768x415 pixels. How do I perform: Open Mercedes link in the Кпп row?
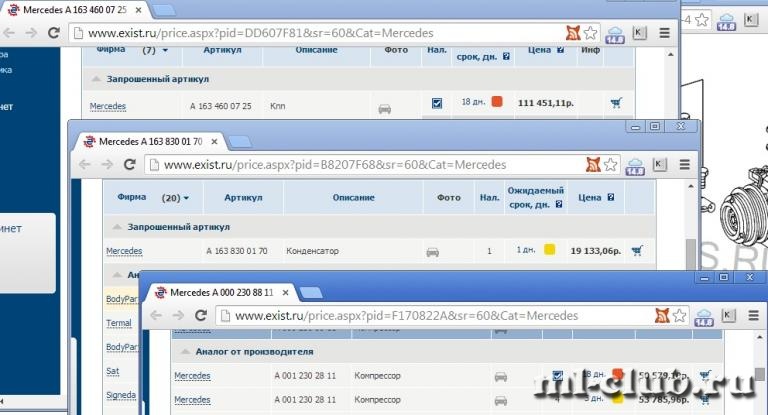pos(108,106)
